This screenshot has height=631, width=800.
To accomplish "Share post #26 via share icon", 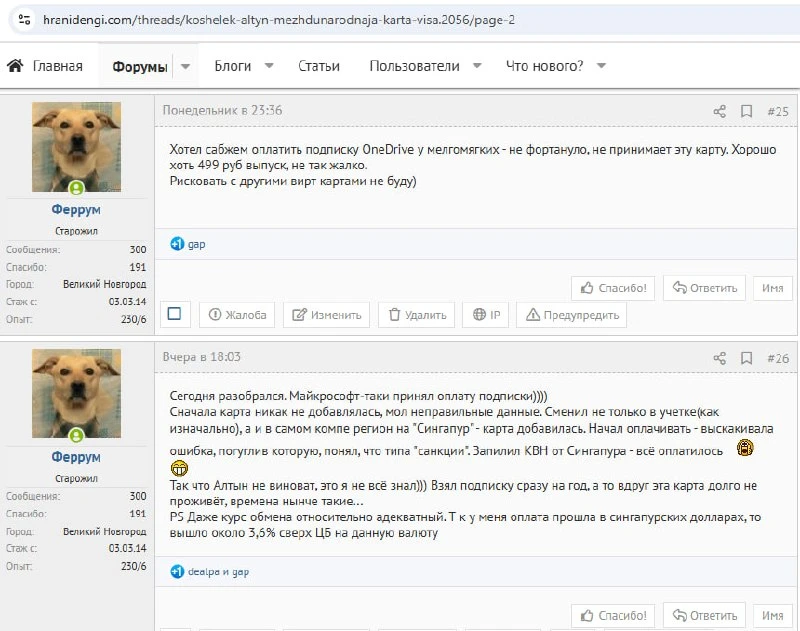I will click(x=719, y=358).
